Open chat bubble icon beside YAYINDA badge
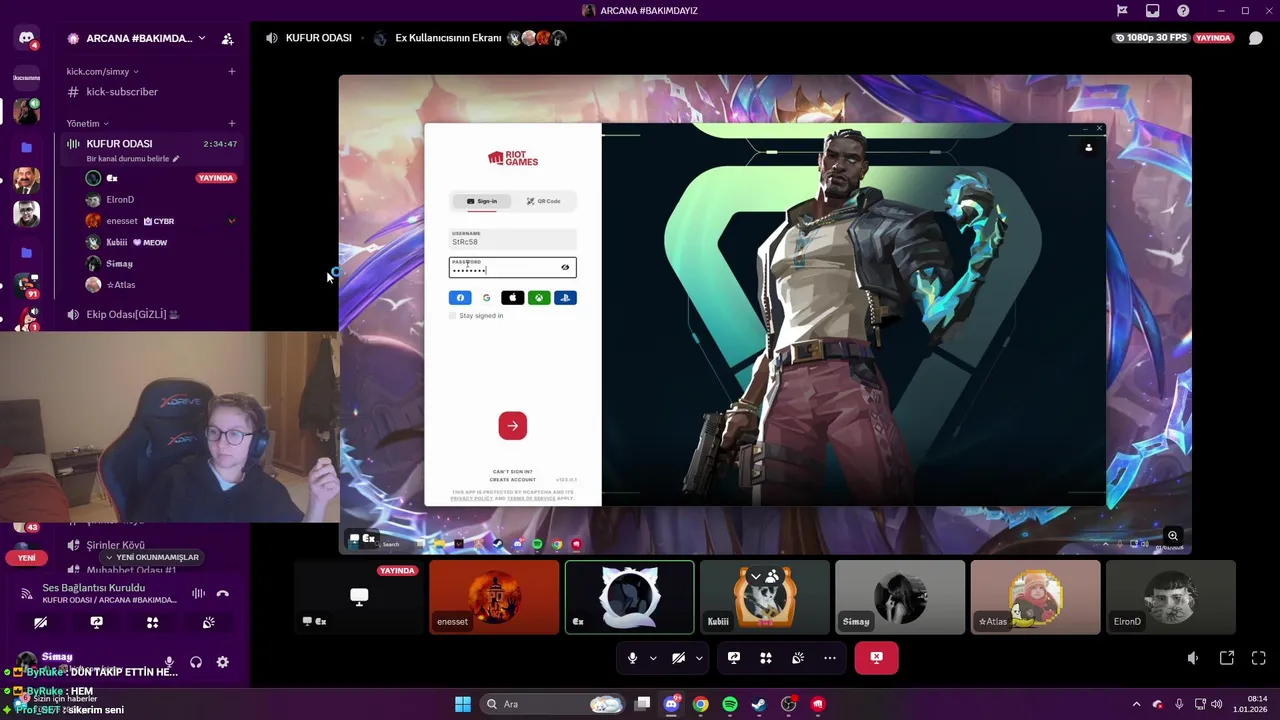Image resolution: width=1280 pixels, height=720 pixels. (1256, 38)
